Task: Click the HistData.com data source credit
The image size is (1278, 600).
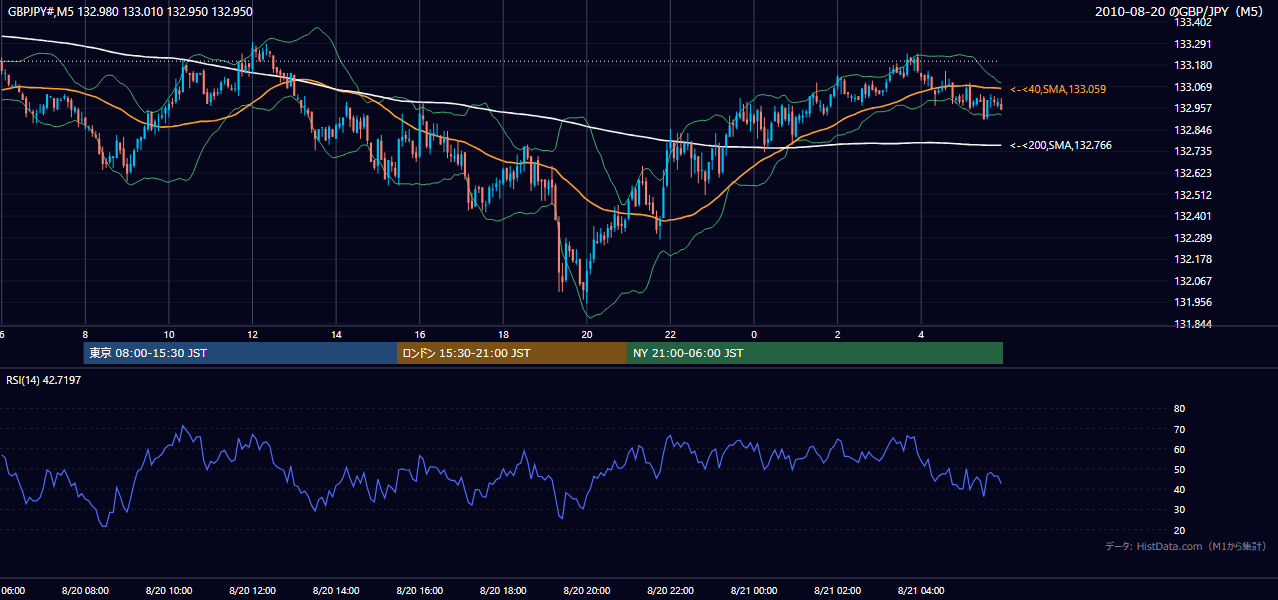Action: click(x=1186, y=546)
